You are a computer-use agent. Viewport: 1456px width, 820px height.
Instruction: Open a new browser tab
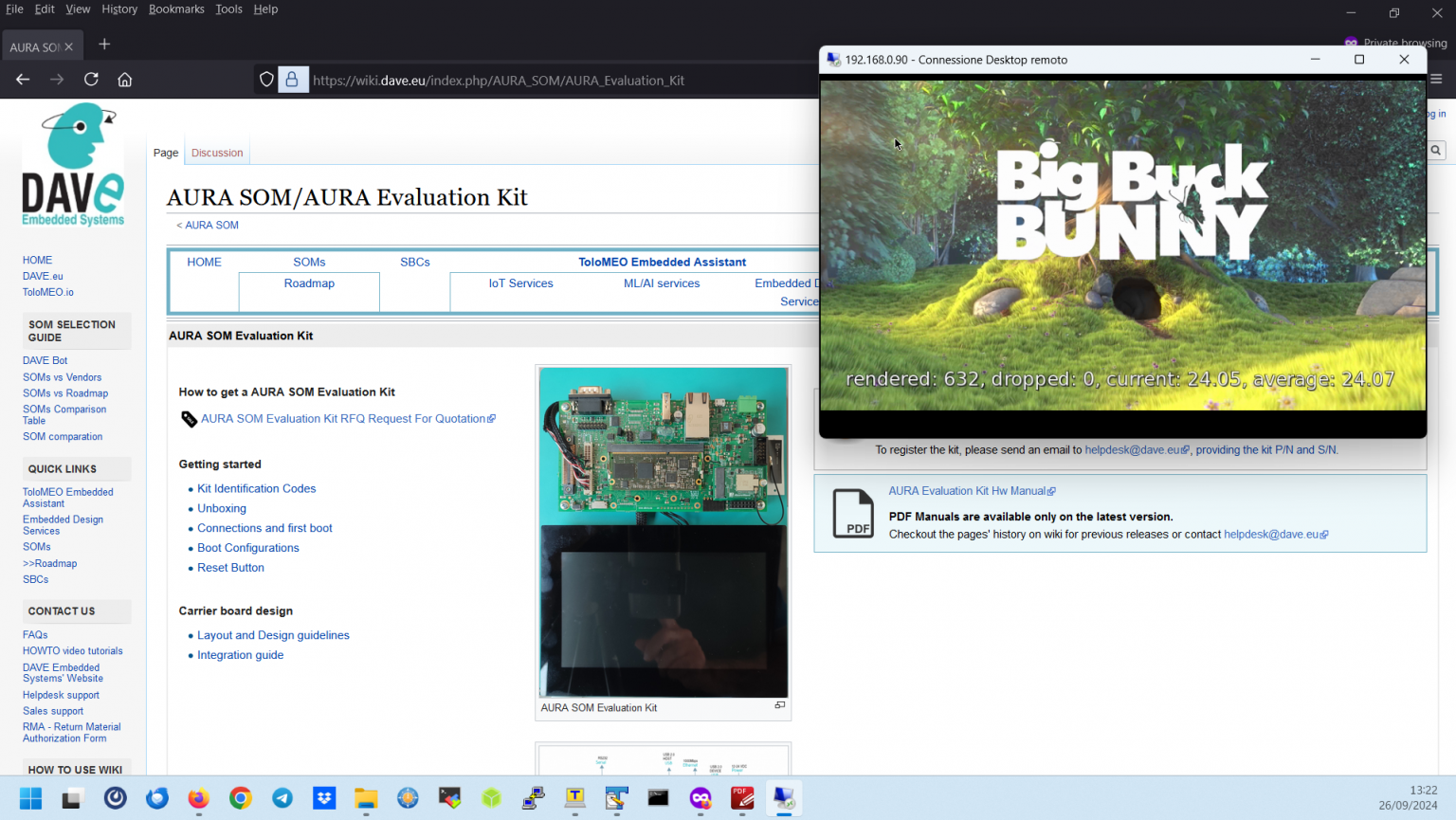[x=104, y=45]
